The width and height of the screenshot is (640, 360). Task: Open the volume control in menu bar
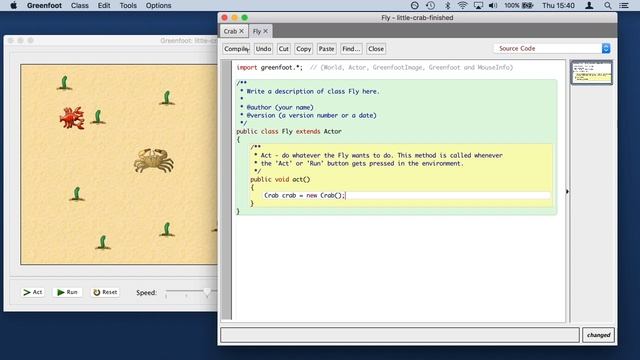(493, 5)
